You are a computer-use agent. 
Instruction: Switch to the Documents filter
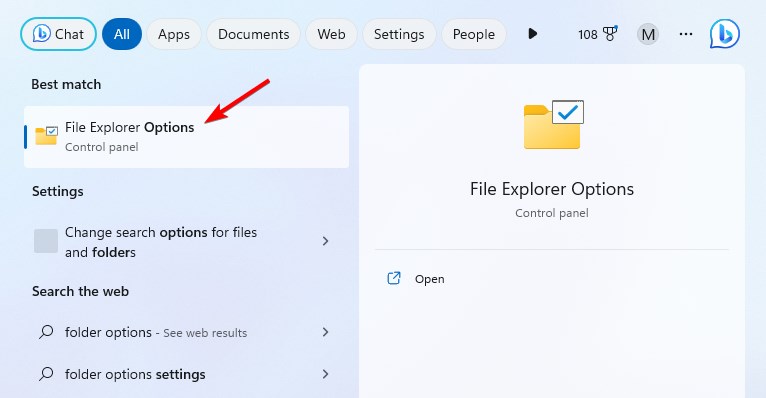[254, 34]
